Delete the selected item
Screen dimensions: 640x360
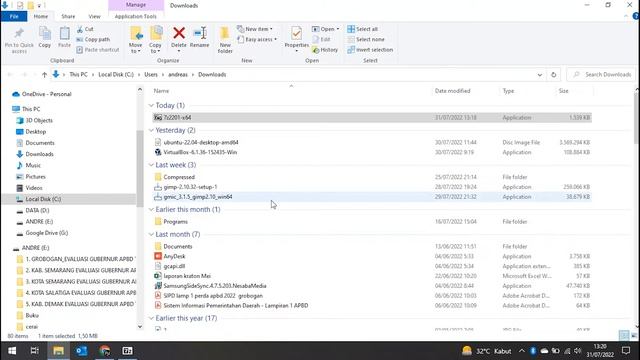pyautogui.click(x=179, y=38)
